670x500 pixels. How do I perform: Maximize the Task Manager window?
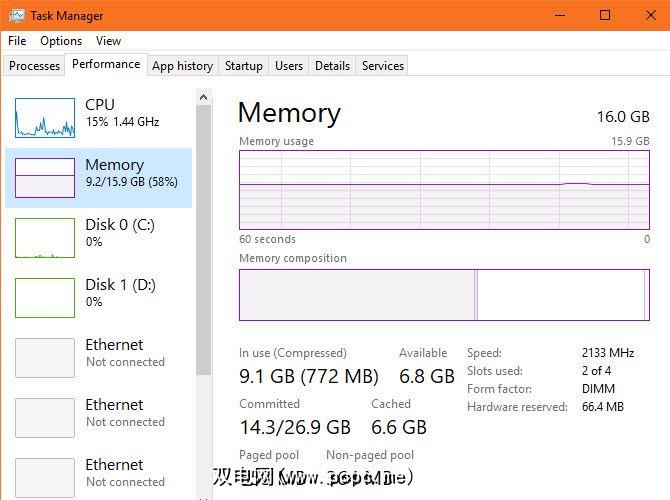605,15
